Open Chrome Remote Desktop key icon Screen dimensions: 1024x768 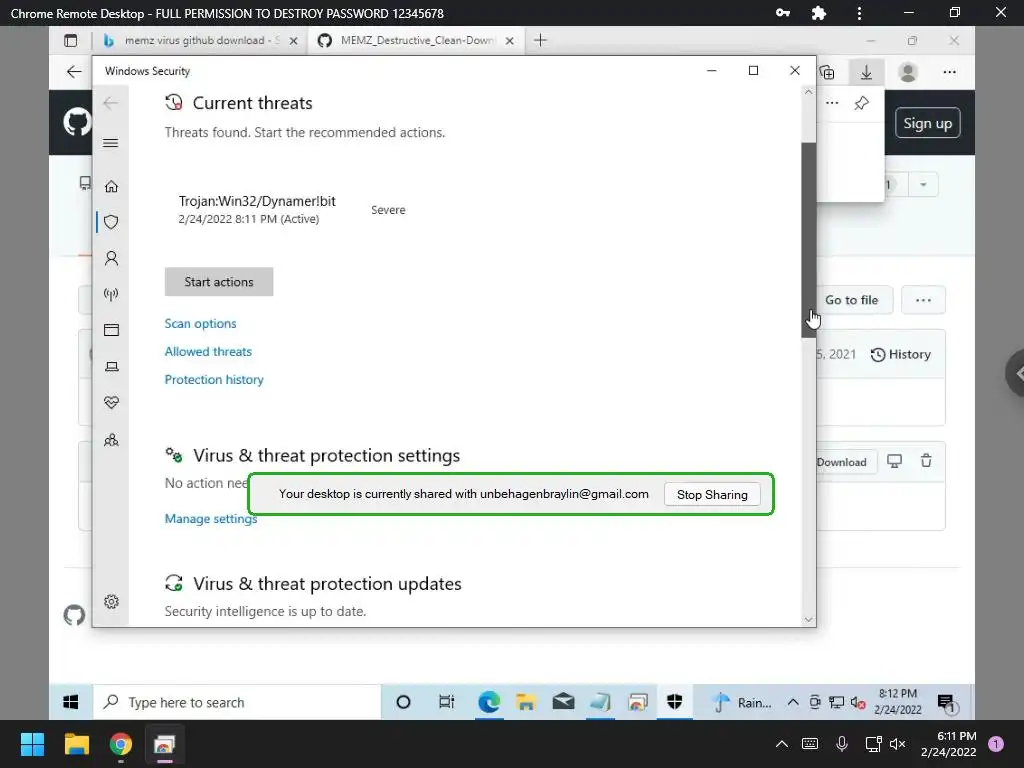pos(782,13)
